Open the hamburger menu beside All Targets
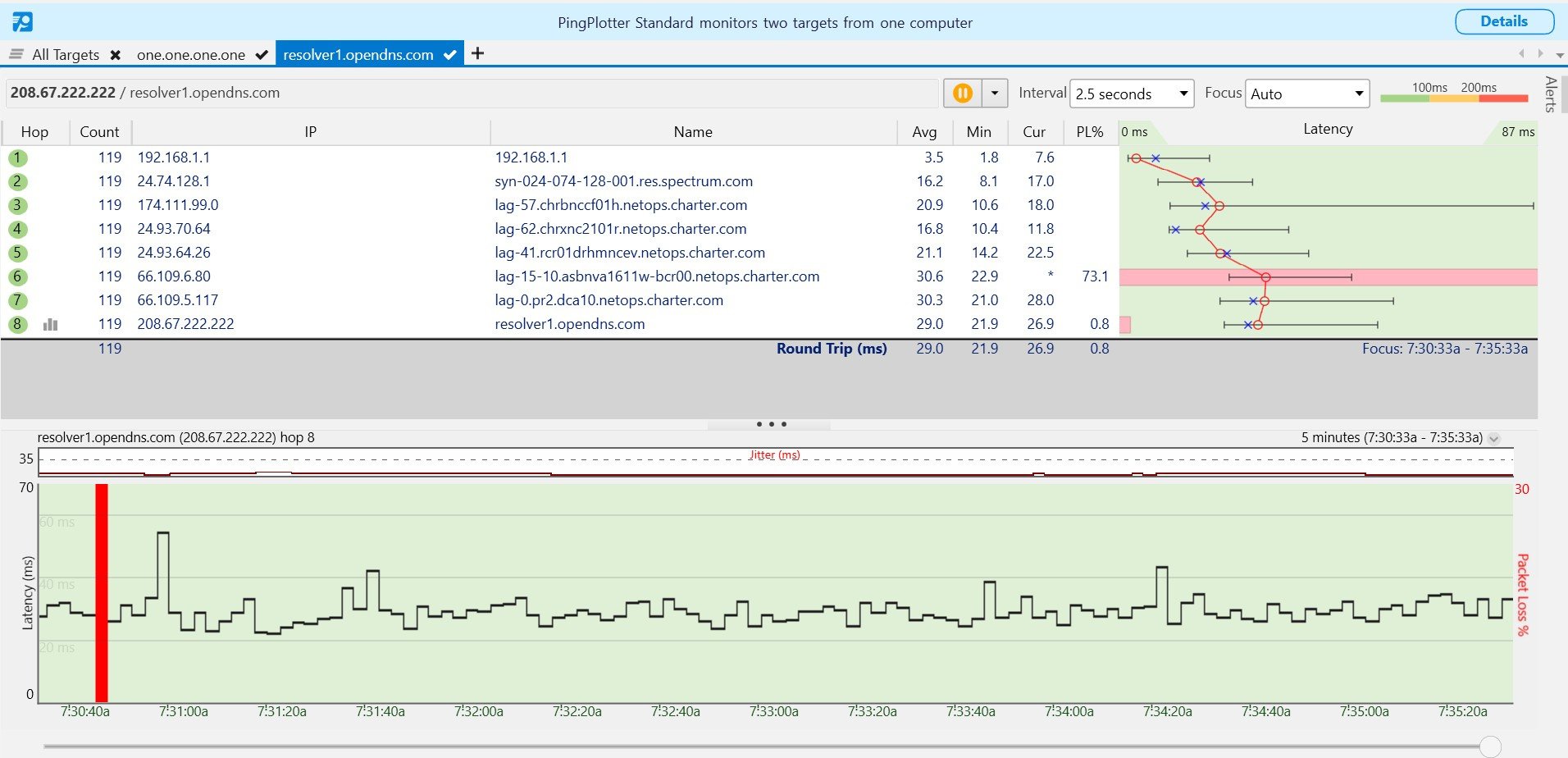Viewport: 1568px width, 758px height. [x=16, y=54]
